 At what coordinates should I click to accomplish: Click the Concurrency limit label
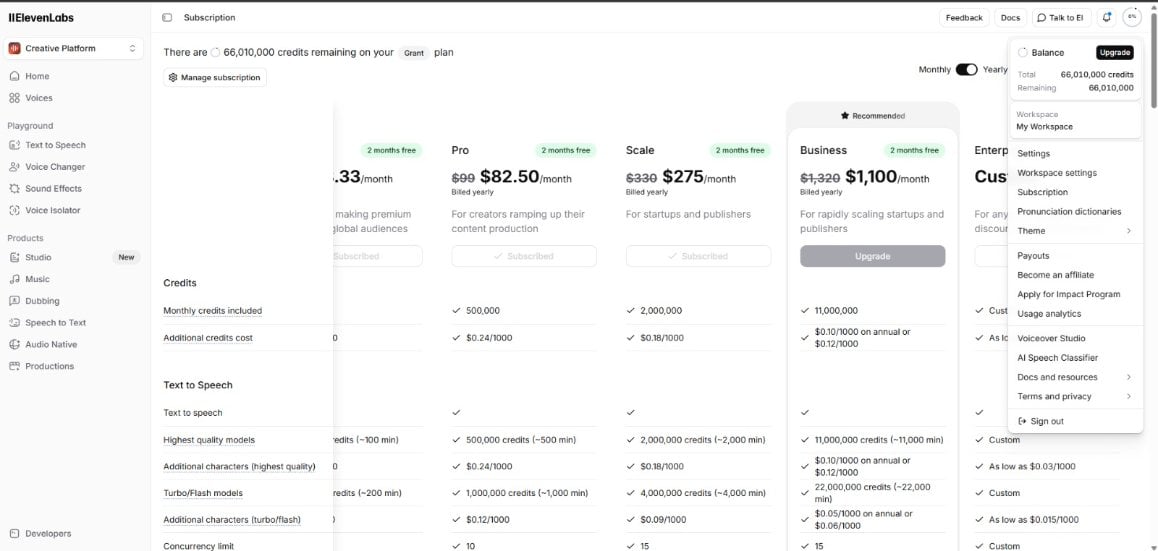(x=199, y=547)
